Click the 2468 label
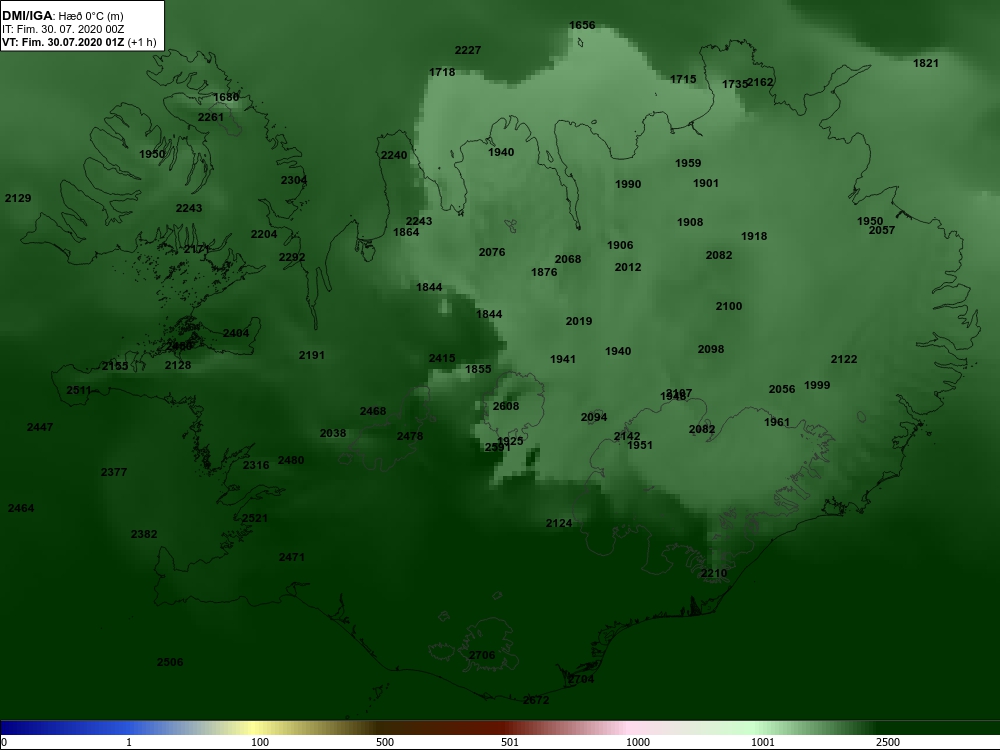Viewport: 1000px width, 750px height. [372, 411]
